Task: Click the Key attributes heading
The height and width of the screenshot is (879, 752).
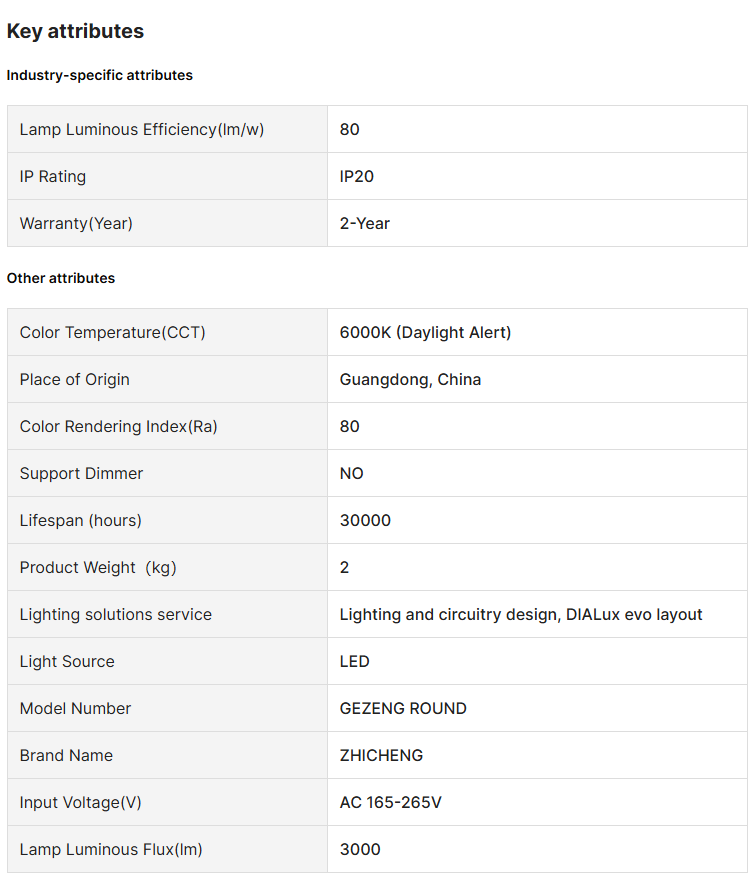Action: (x=75, y=31)
